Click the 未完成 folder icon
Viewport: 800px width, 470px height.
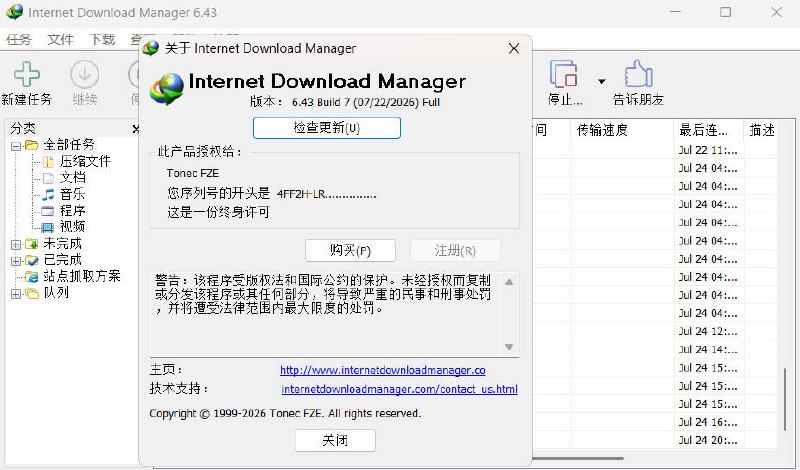click(x=32, y=244)
